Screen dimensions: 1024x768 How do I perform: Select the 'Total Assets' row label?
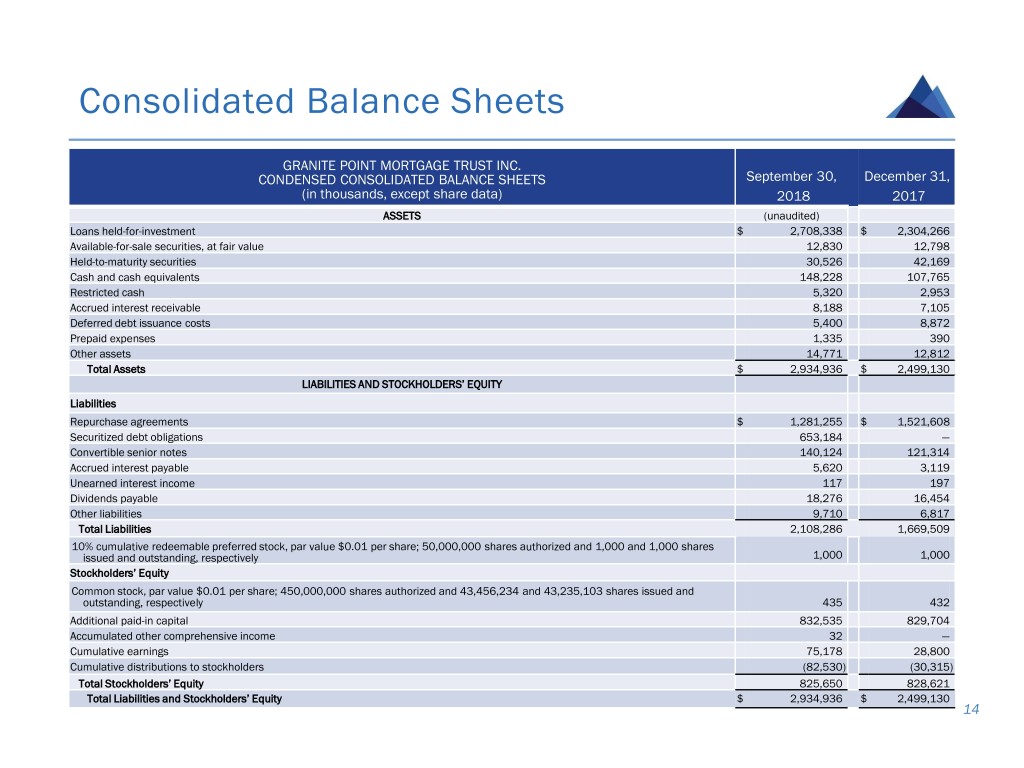pyautogui.click(x=116, y=369)
